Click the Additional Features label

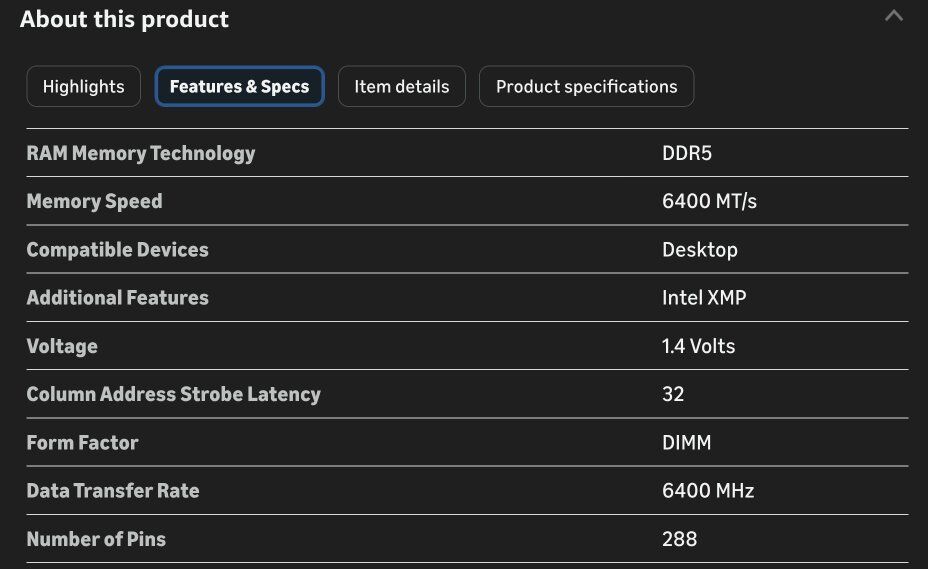point(118,297)
